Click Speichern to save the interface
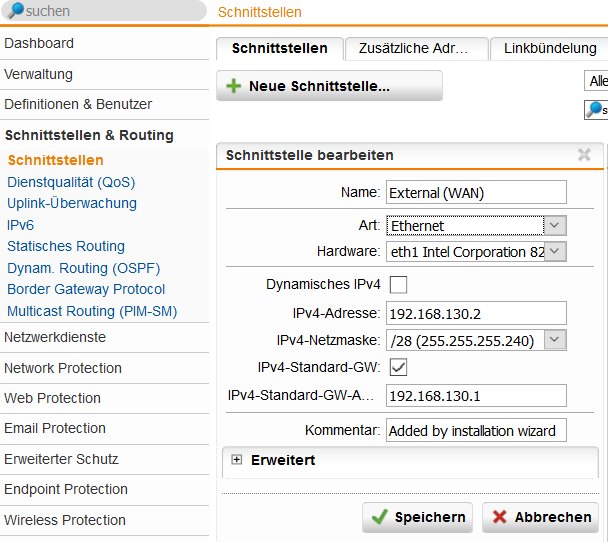Viewport: 608px width, 542px height. pyautogui.click(x=418, y=517)
